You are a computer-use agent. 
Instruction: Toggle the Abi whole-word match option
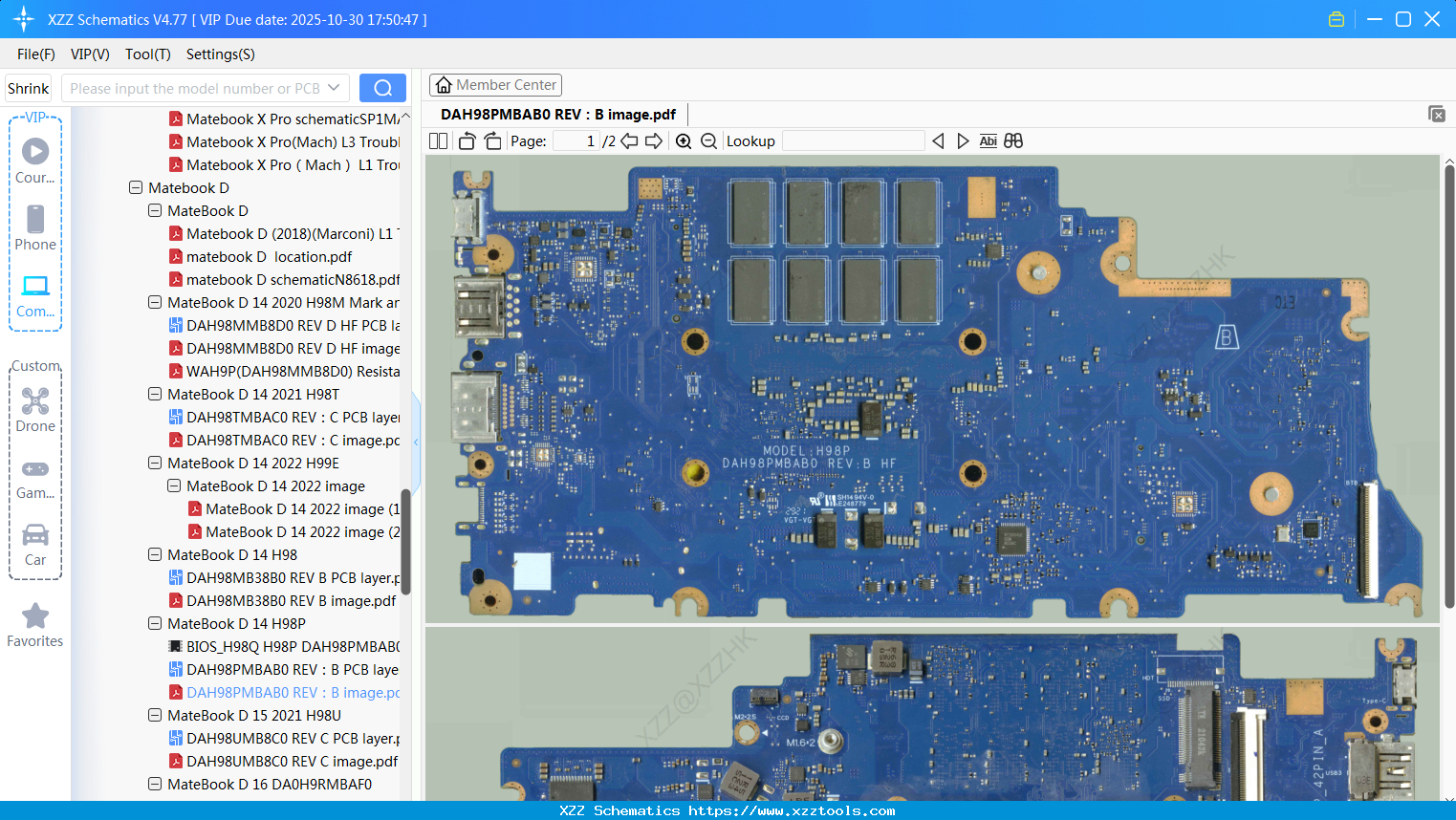coord(989,141)
